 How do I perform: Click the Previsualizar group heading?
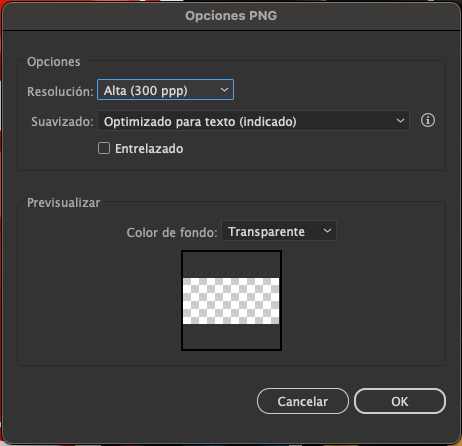coord(63,203)
